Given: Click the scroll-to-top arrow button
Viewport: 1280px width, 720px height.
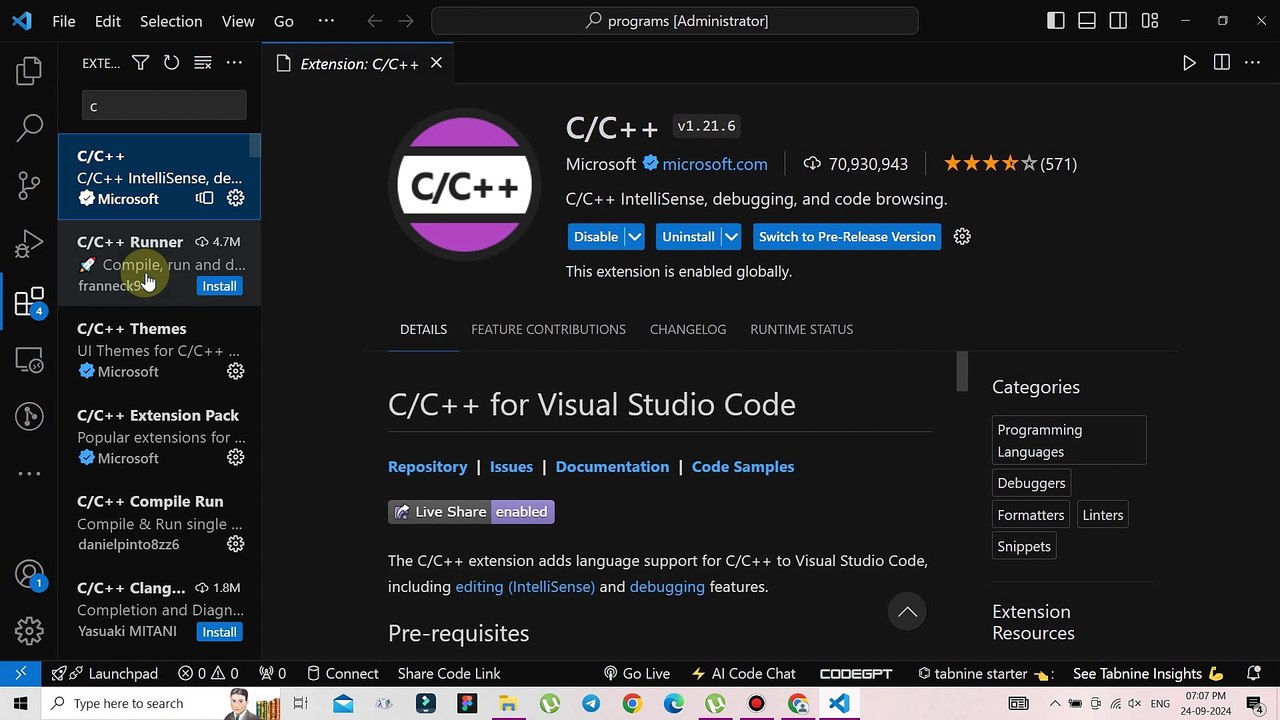Looking at the screenshot, I should click(907, 612).
